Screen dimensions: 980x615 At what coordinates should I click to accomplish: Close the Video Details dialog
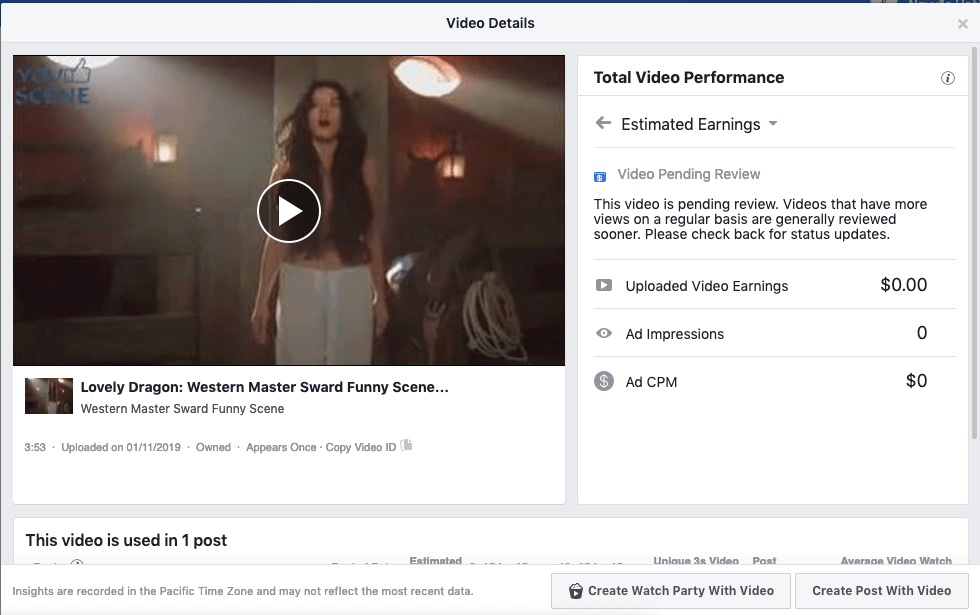pos(962,24)
